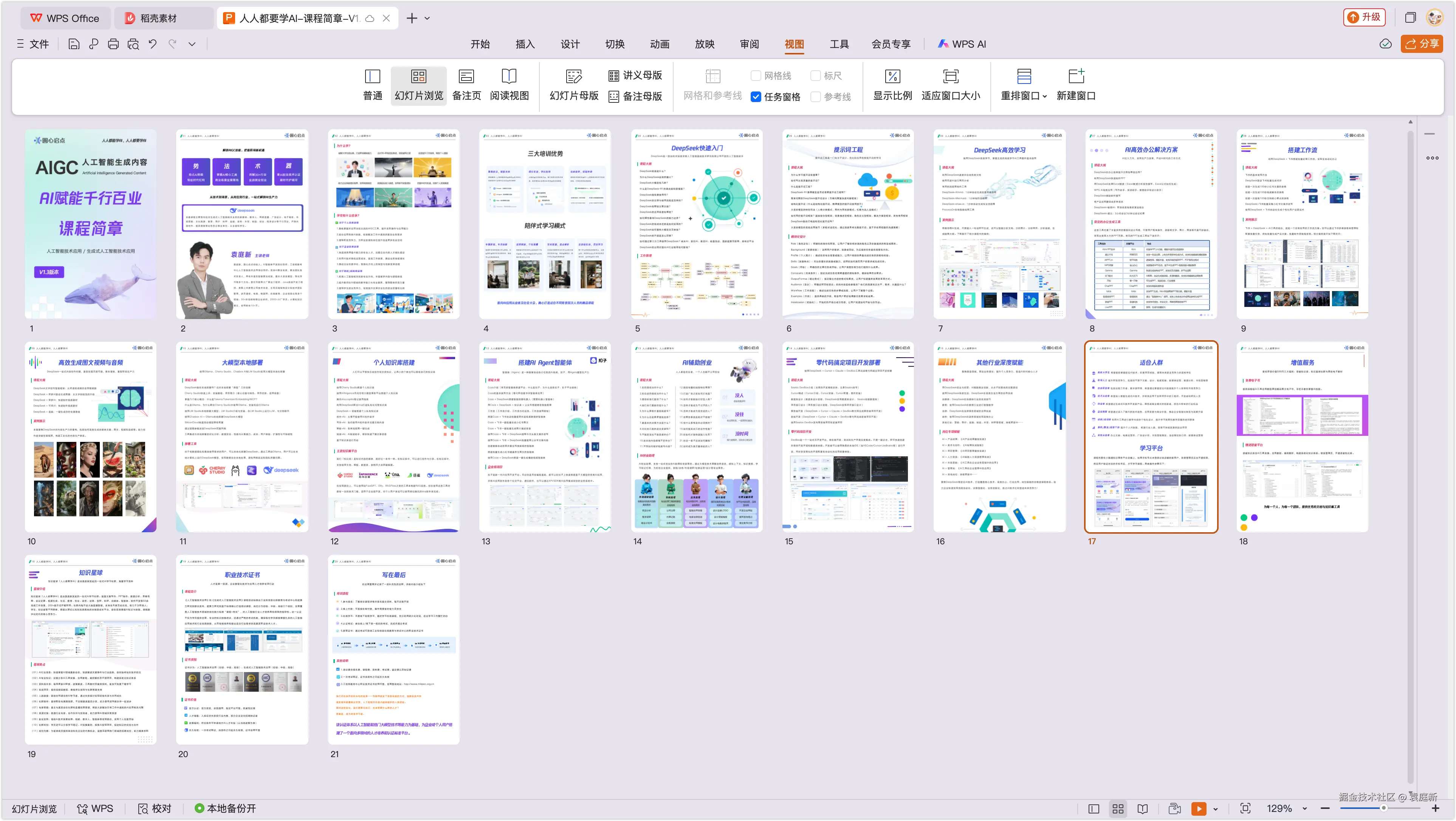This screenshot has width=1456, height=821.
Task: Uncheck the 任务窗格 task pane checkbox
Action: coord(756,97)
